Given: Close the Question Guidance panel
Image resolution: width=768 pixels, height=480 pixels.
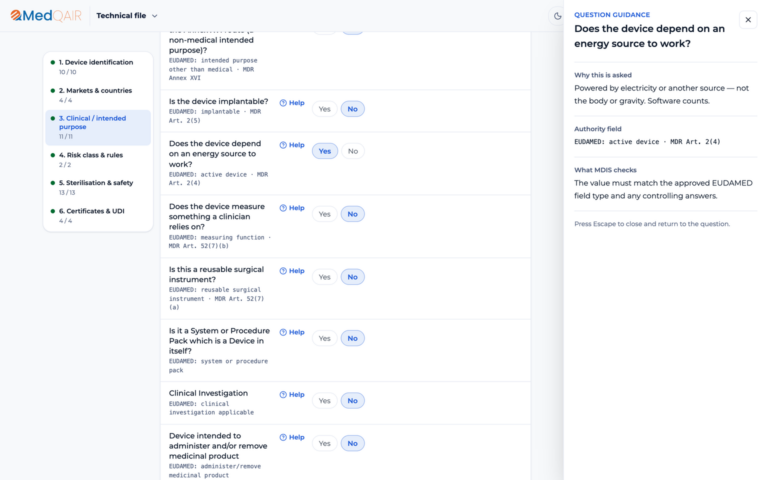Looking at the screenshot, I should [x=748, y=20].
